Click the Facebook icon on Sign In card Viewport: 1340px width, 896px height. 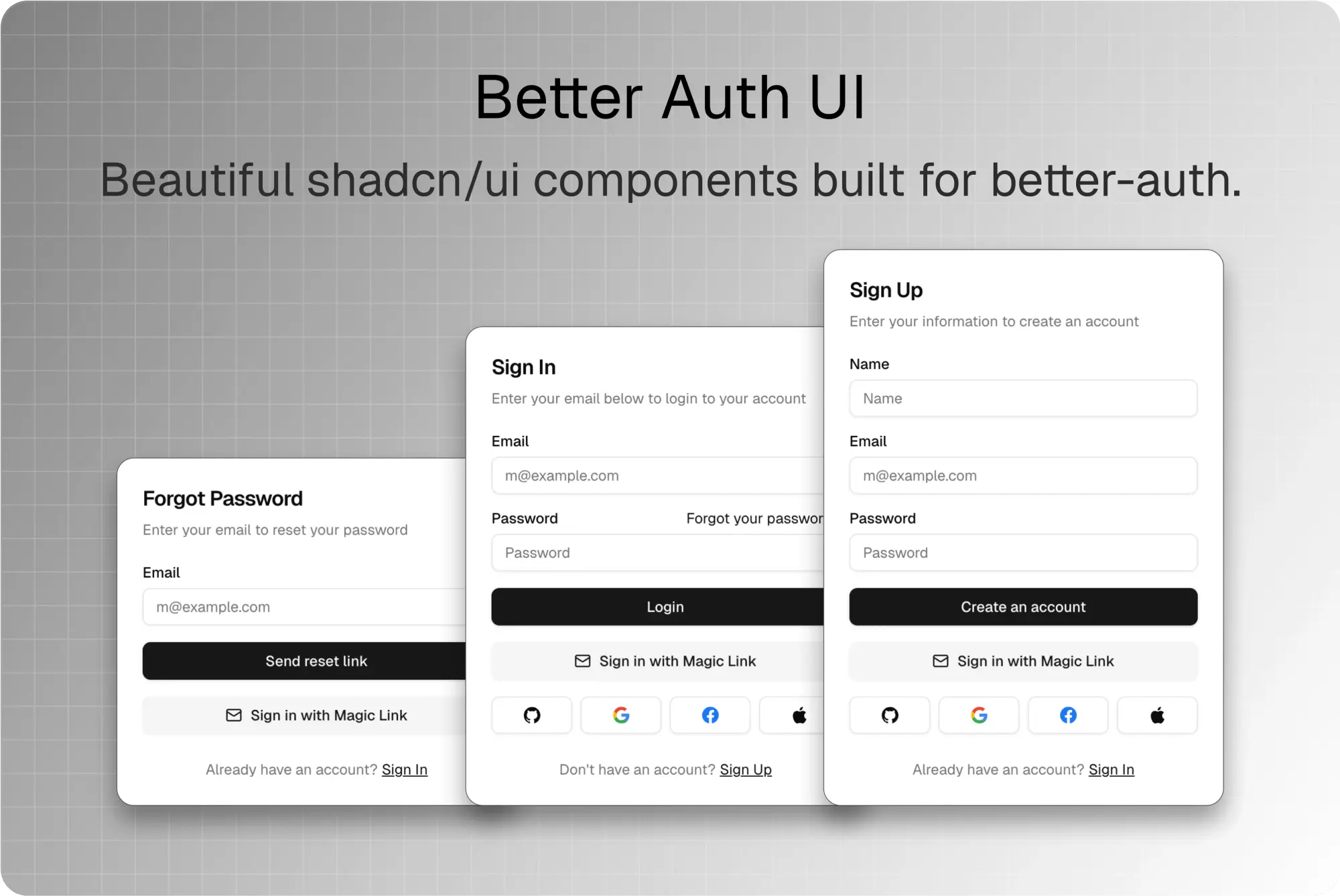pyautogui.click(x=711, y=715)
